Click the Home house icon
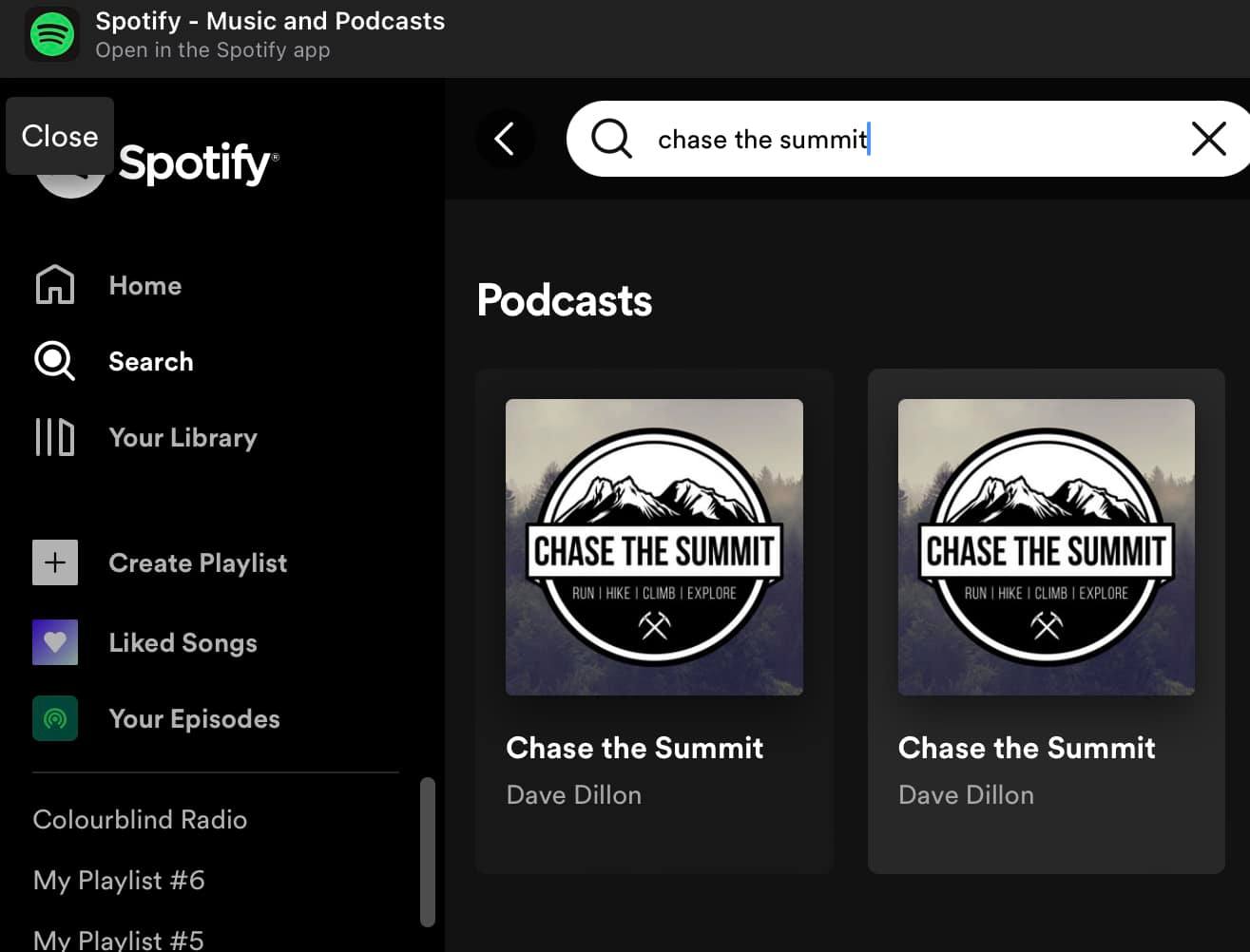 pos(55,285)
